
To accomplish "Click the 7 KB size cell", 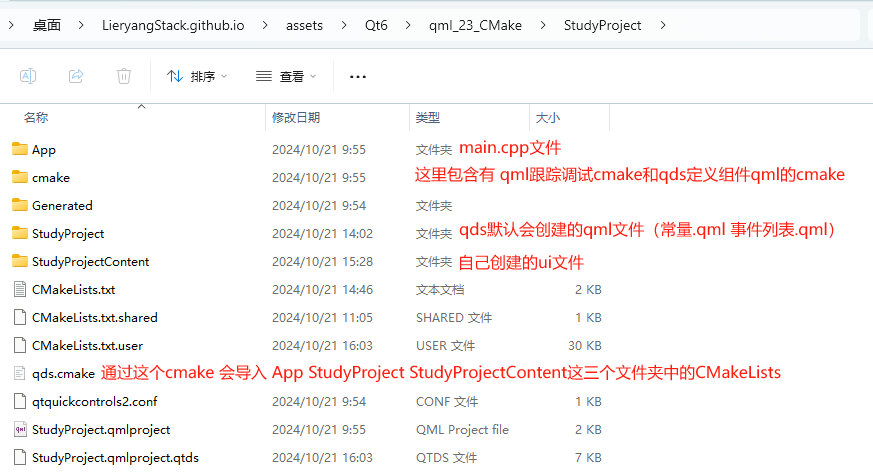I will tap(588, 458).
